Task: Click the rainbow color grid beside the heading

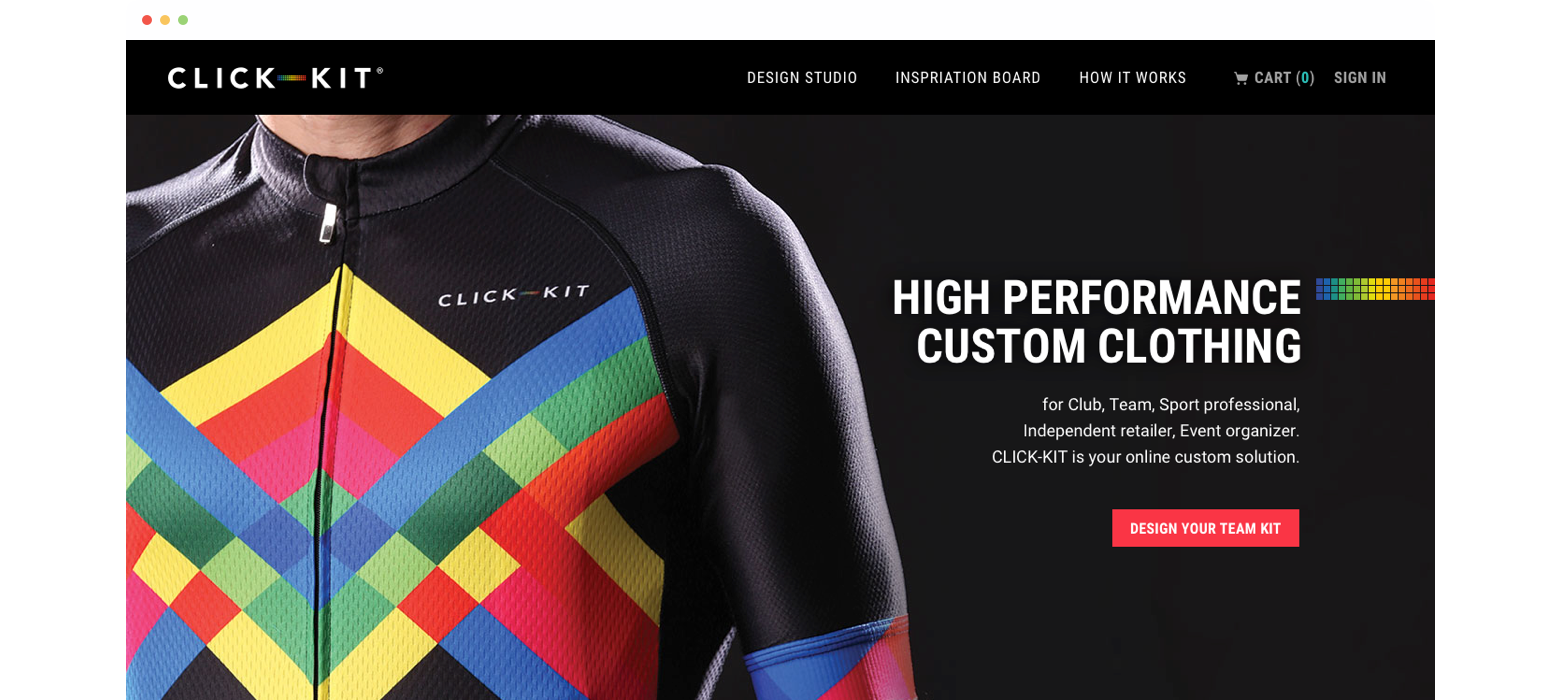Action: [x=1375, y=289]
